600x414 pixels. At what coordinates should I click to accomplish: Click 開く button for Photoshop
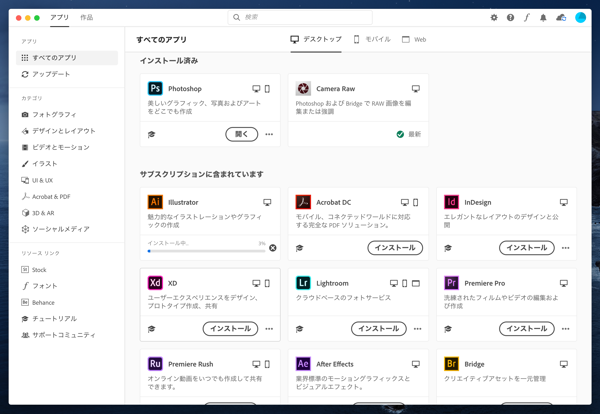(x=241, y=134)
